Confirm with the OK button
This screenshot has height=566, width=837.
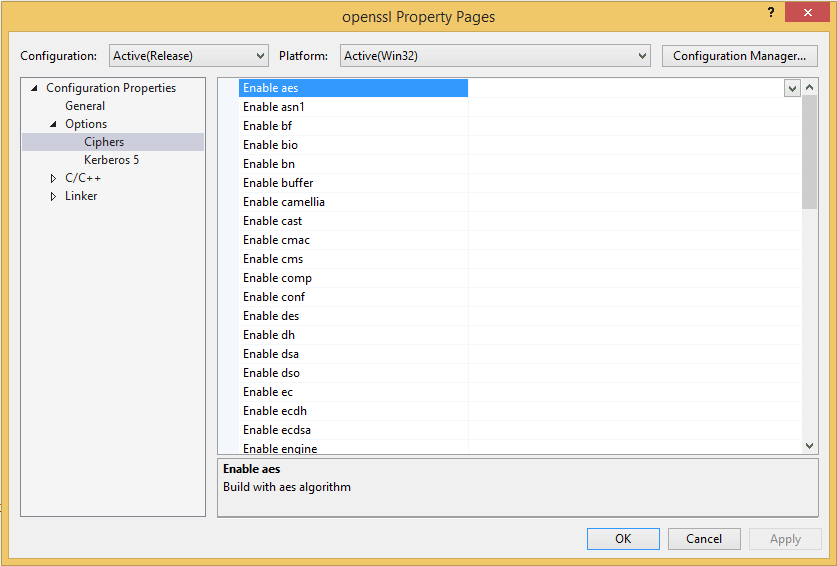tap(623, 539)
